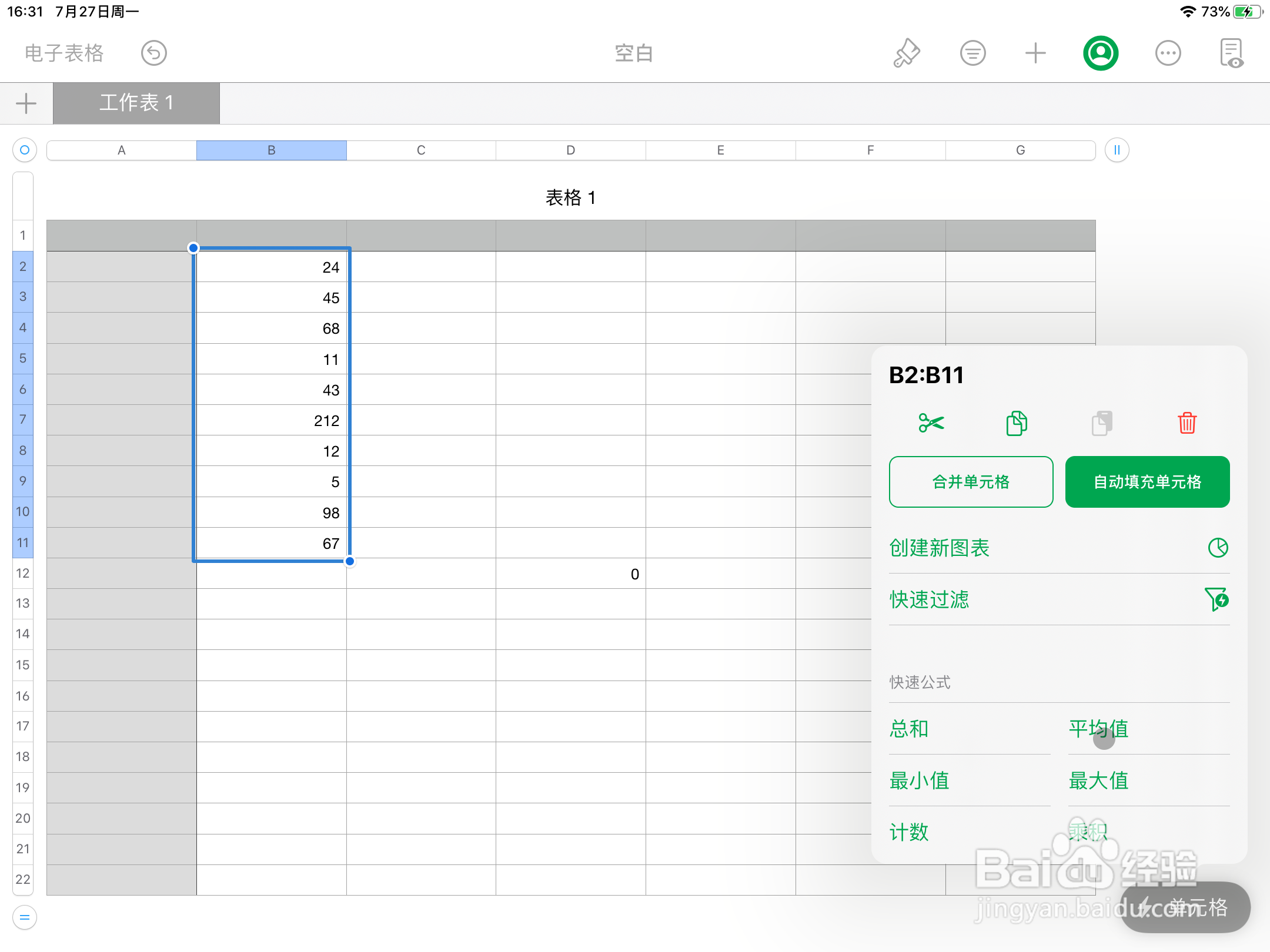The height and width of the screenshot is (952, 1270).
Task: Delete selection with the trash icon
Action: pyautogui.click(x=1187, y=423)
